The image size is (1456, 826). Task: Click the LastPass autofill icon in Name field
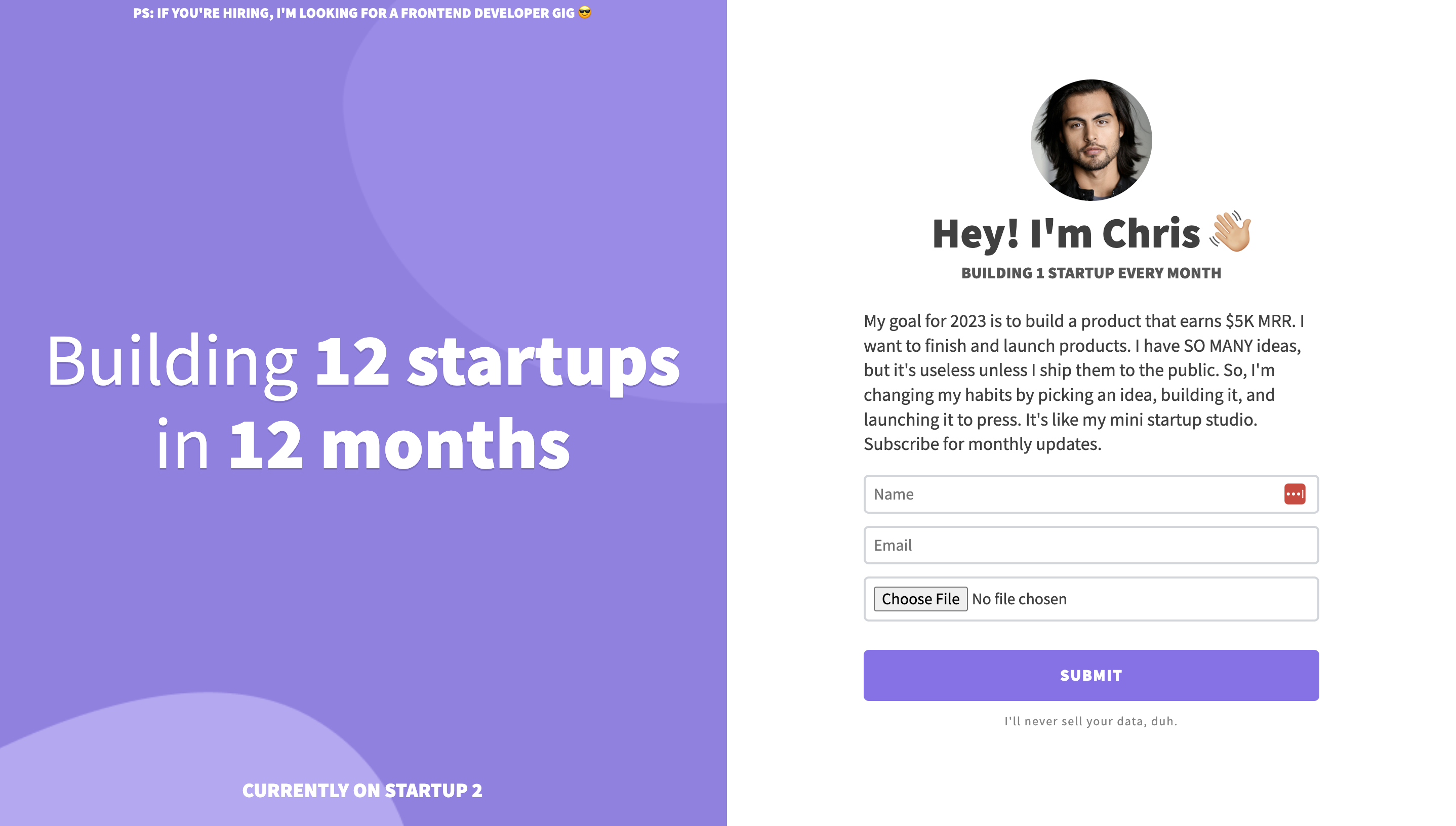coord(1296,494)
